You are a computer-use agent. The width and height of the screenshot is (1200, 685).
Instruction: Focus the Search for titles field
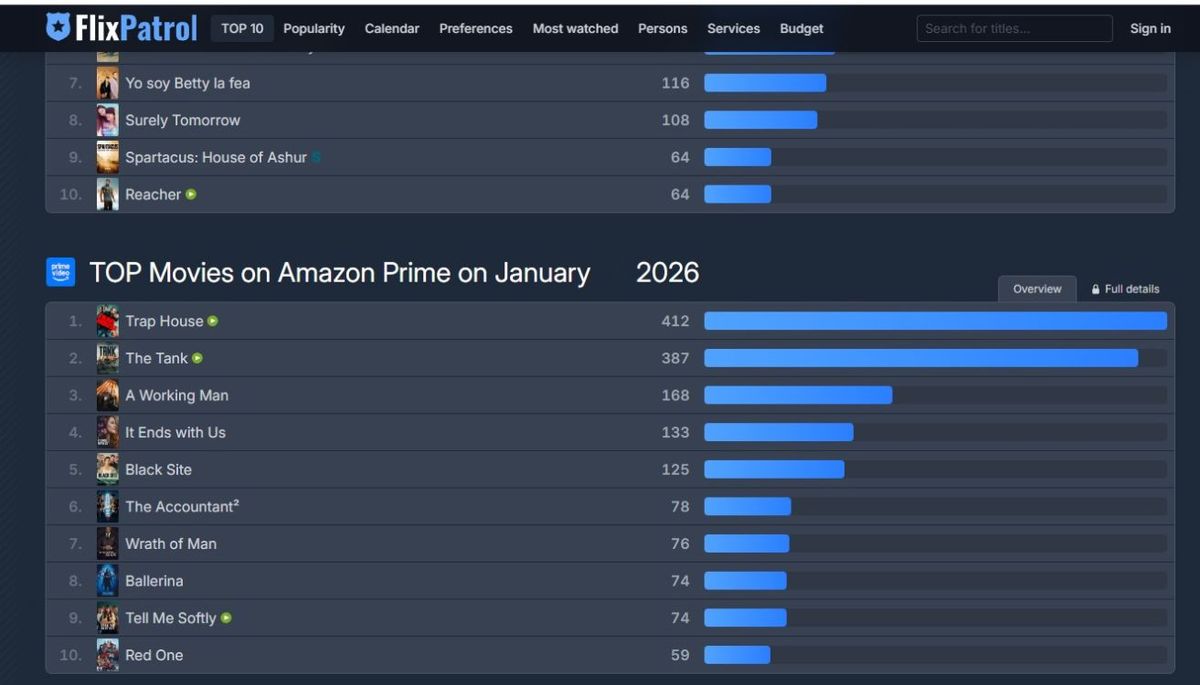coord(1014,28)
